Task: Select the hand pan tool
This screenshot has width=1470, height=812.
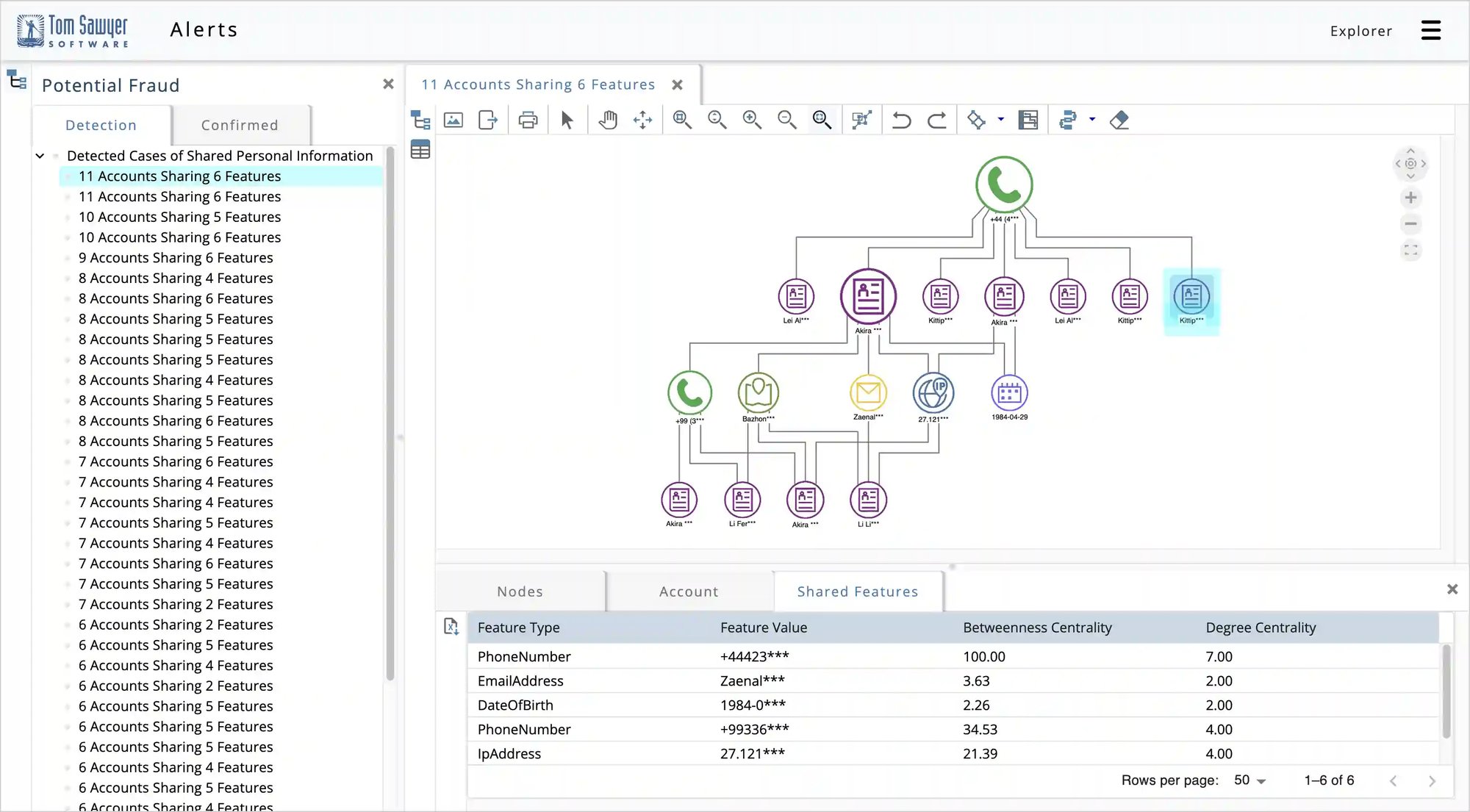Action: (x=608, y=120)
